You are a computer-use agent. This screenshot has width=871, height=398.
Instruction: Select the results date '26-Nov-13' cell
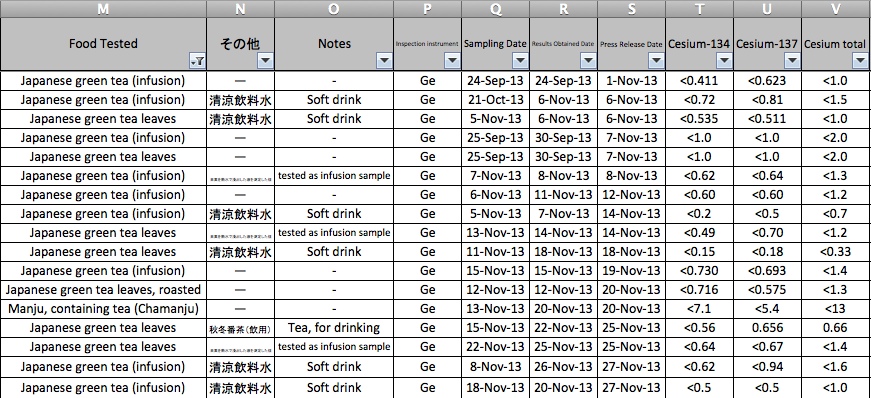(563, 366)
